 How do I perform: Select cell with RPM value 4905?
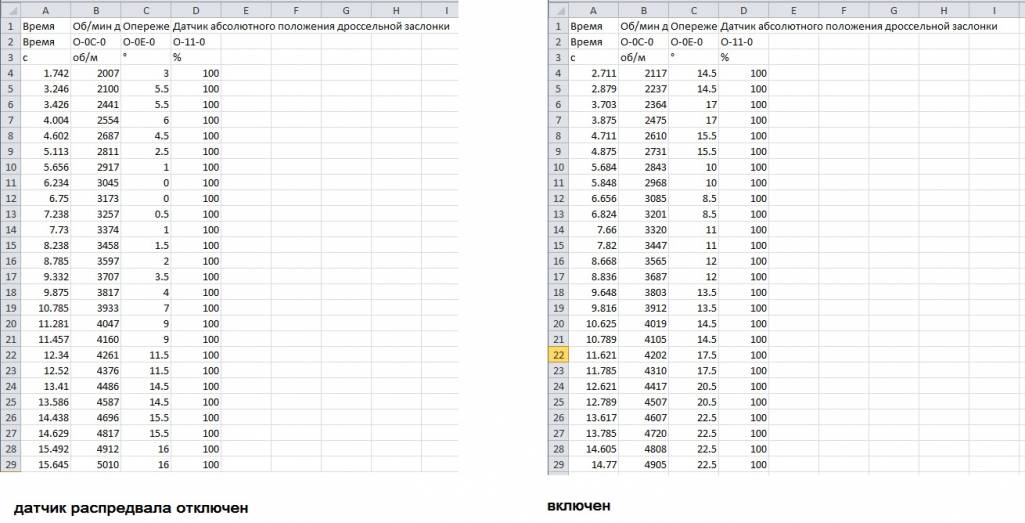pyautogui.click(x=643, y=464)
